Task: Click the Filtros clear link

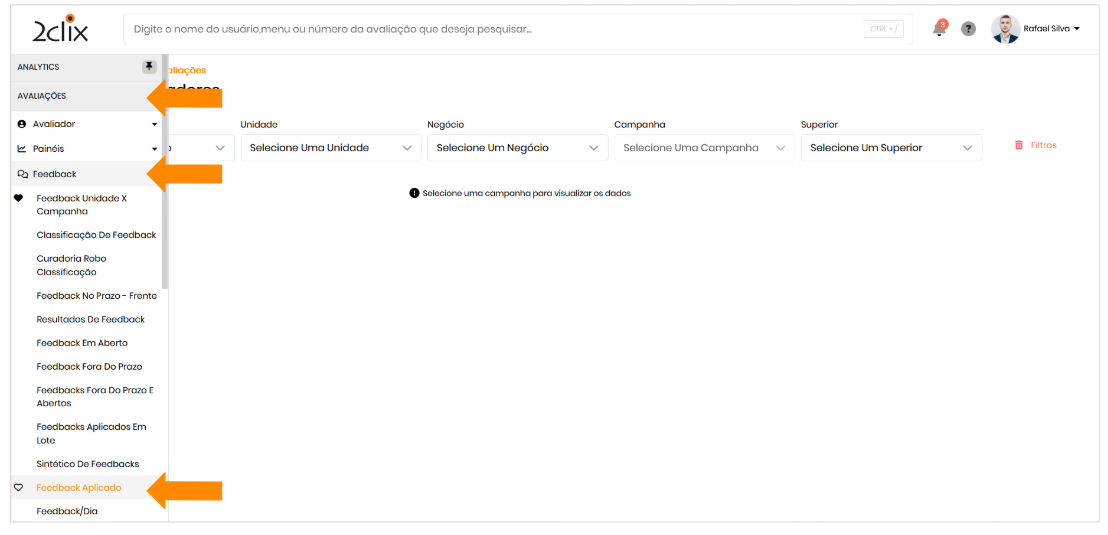Action: point(1043,145)
